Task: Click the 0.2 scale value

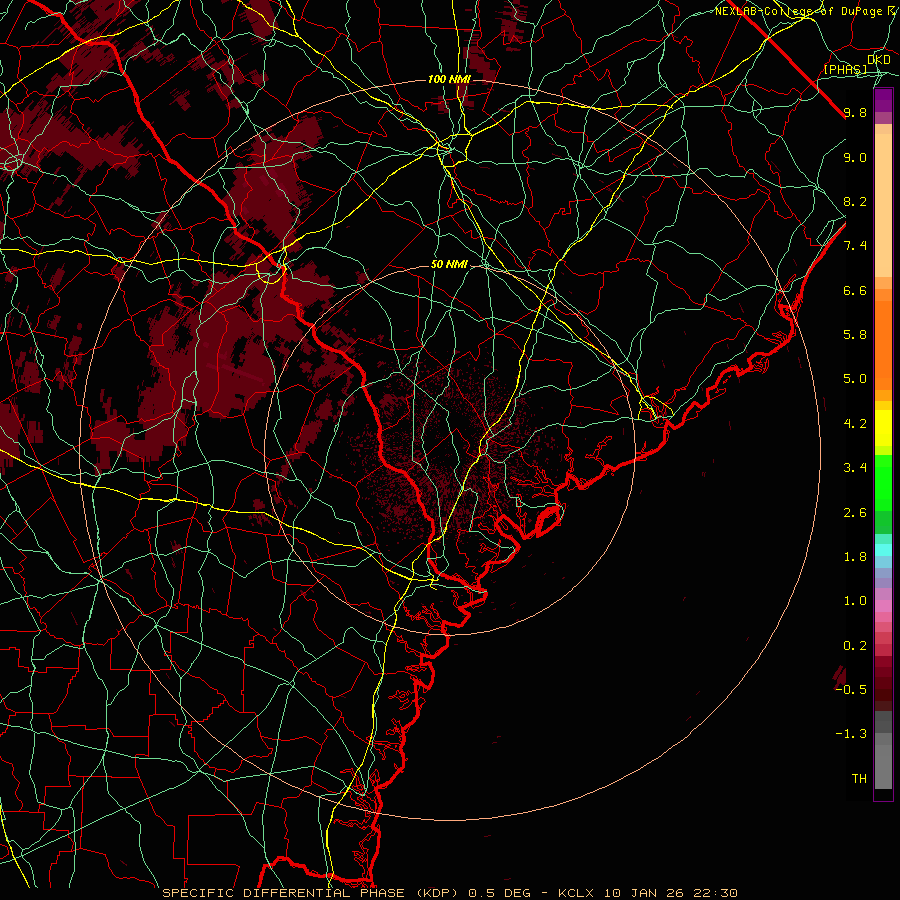Action: click(x=855, y=646)
